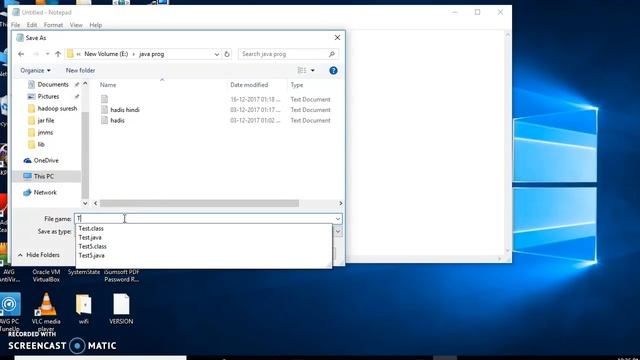The image size is (640, 360).
Task: Click the search magnifier icon
Action: click(331, 54)
